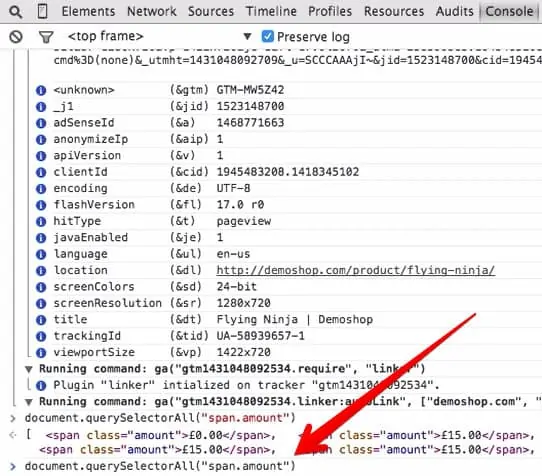
Task: Select the first document.querySelectorAll command entry
Action: [x=160, y=418]
